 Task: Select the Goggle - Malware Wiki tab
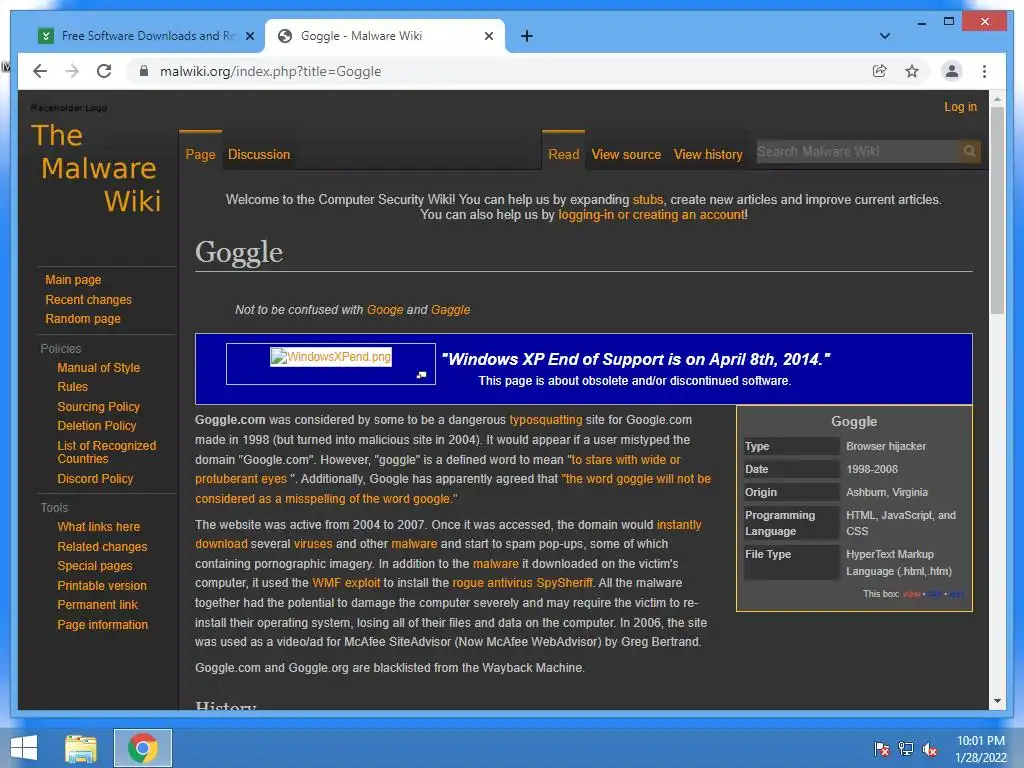384,36
